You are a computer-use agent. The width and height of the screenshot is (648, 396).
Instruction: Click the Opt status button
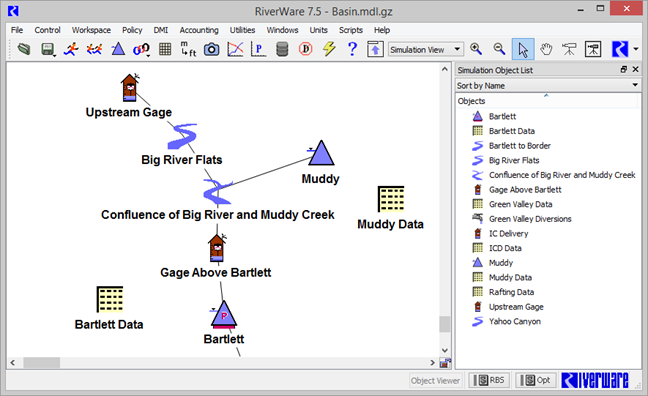pos(536,380)
